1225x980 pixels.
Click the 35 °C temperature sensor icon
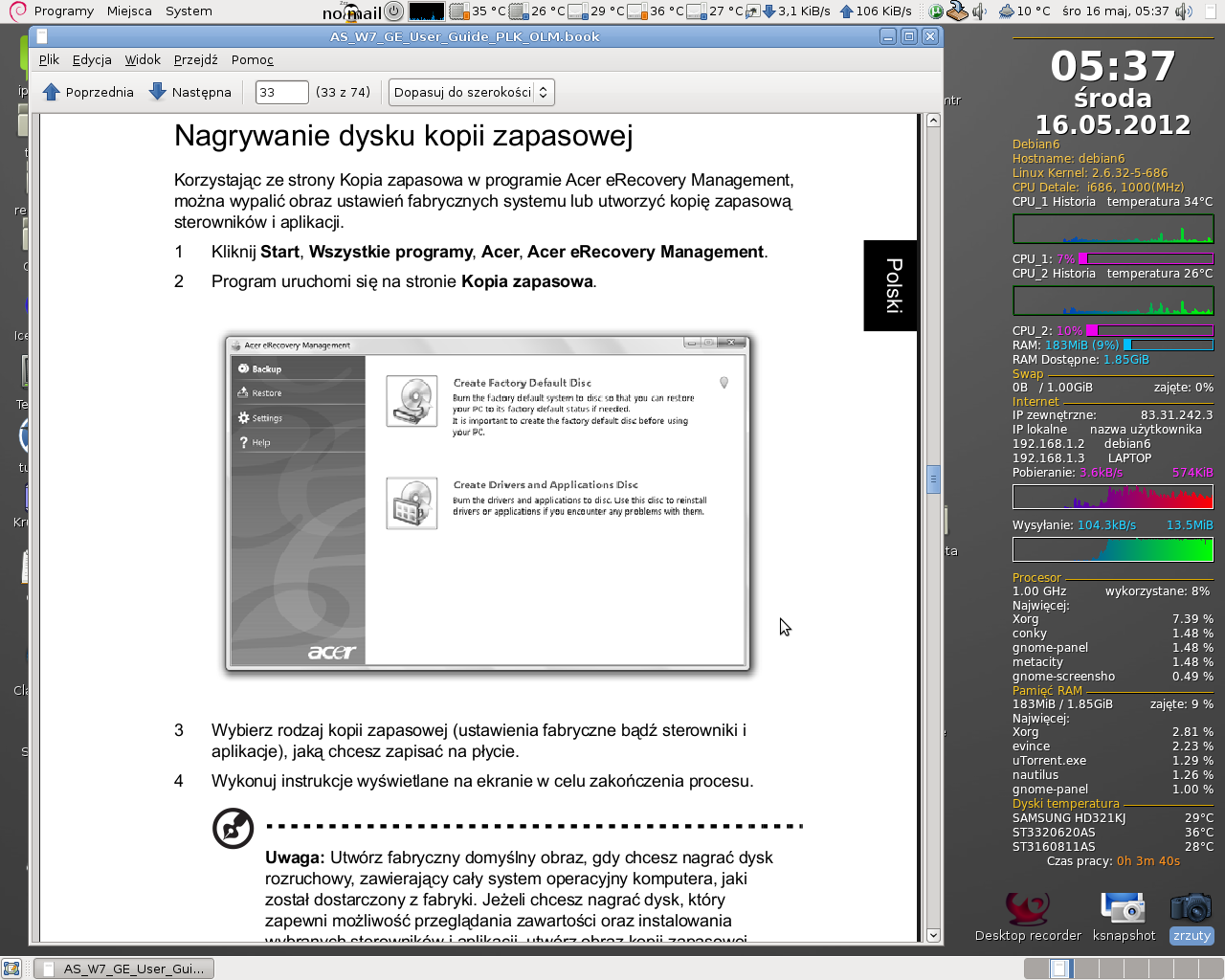[459, 11]
